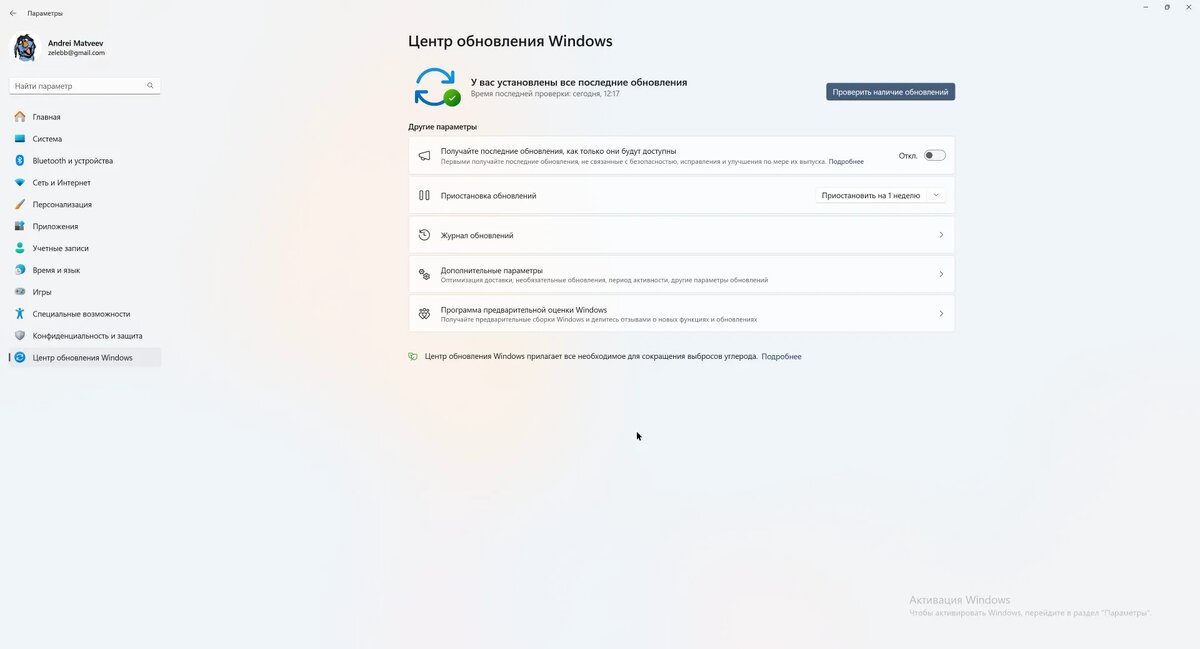
Task: Open Сеть и Интернет label
Action: 62,183
